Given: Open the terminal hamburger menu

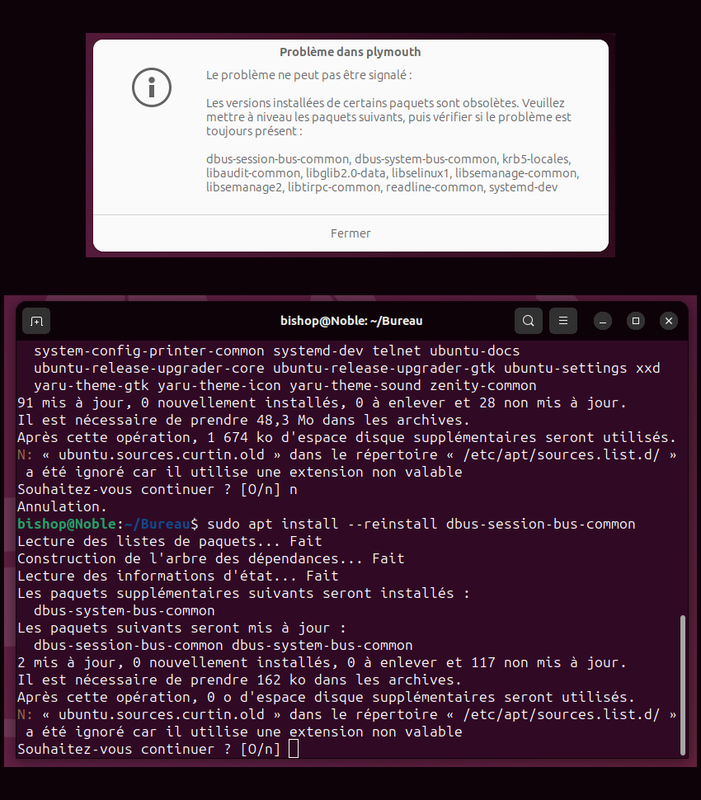Looking at the screenshot, I should (563, 321).
